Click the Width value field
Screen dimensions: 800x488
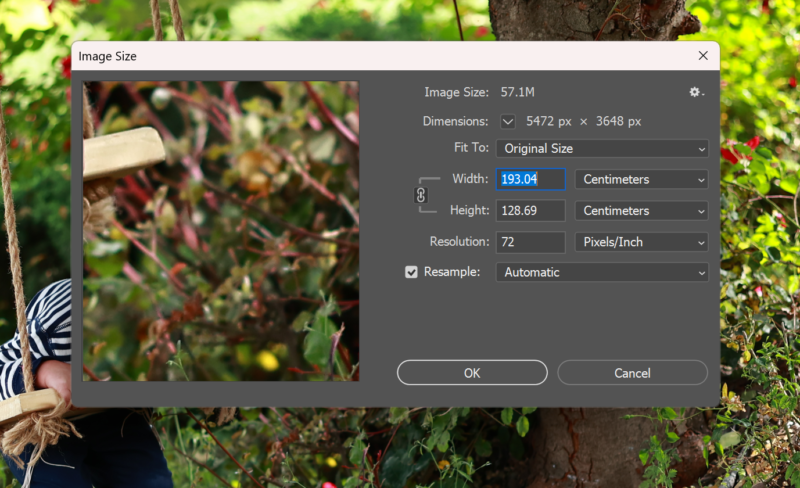[x=530, y=179]
